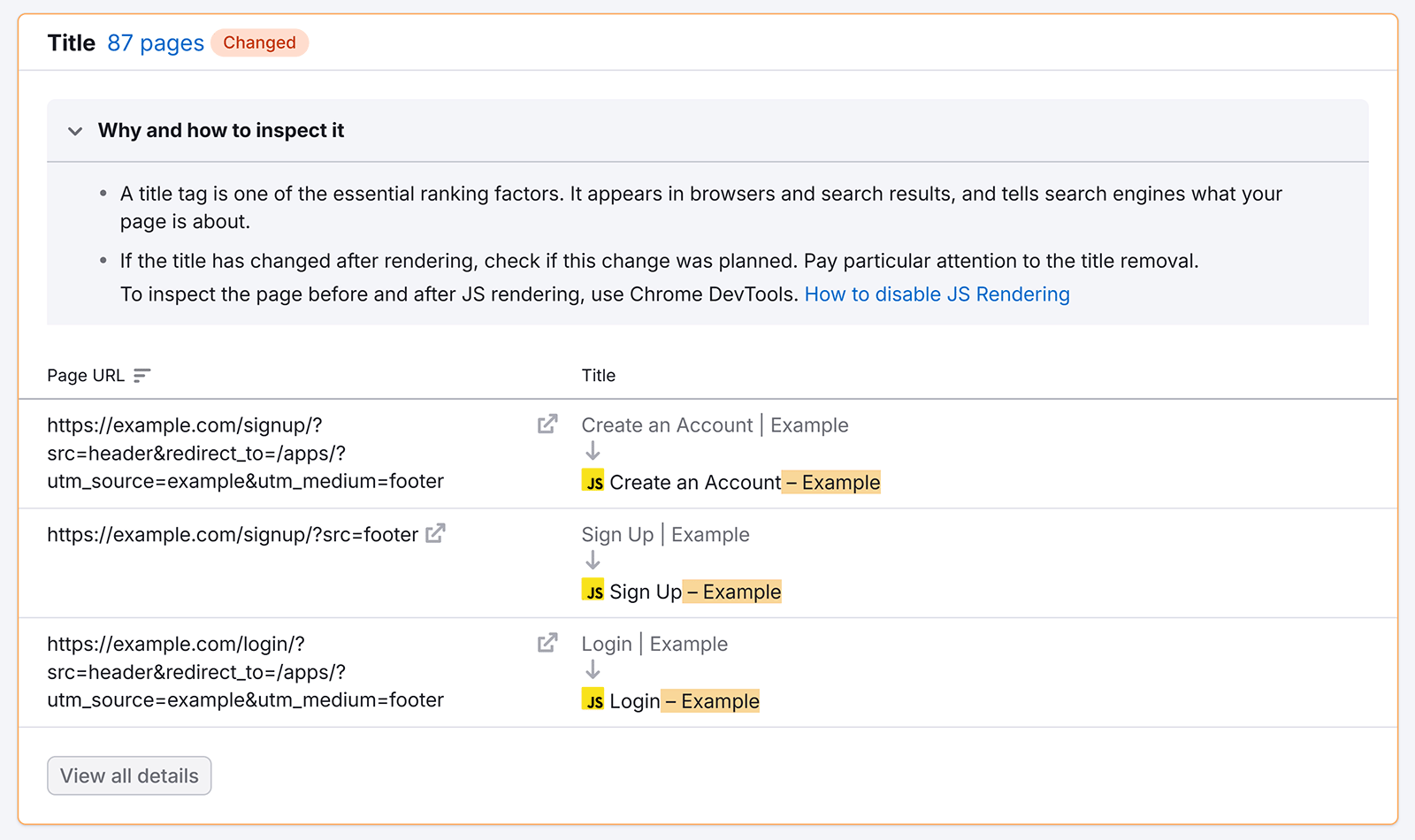Collapse the 'Why and how to inspect it' chevron
The width and height of the screenshot is (1415, 840).
[x=75, y=131]
